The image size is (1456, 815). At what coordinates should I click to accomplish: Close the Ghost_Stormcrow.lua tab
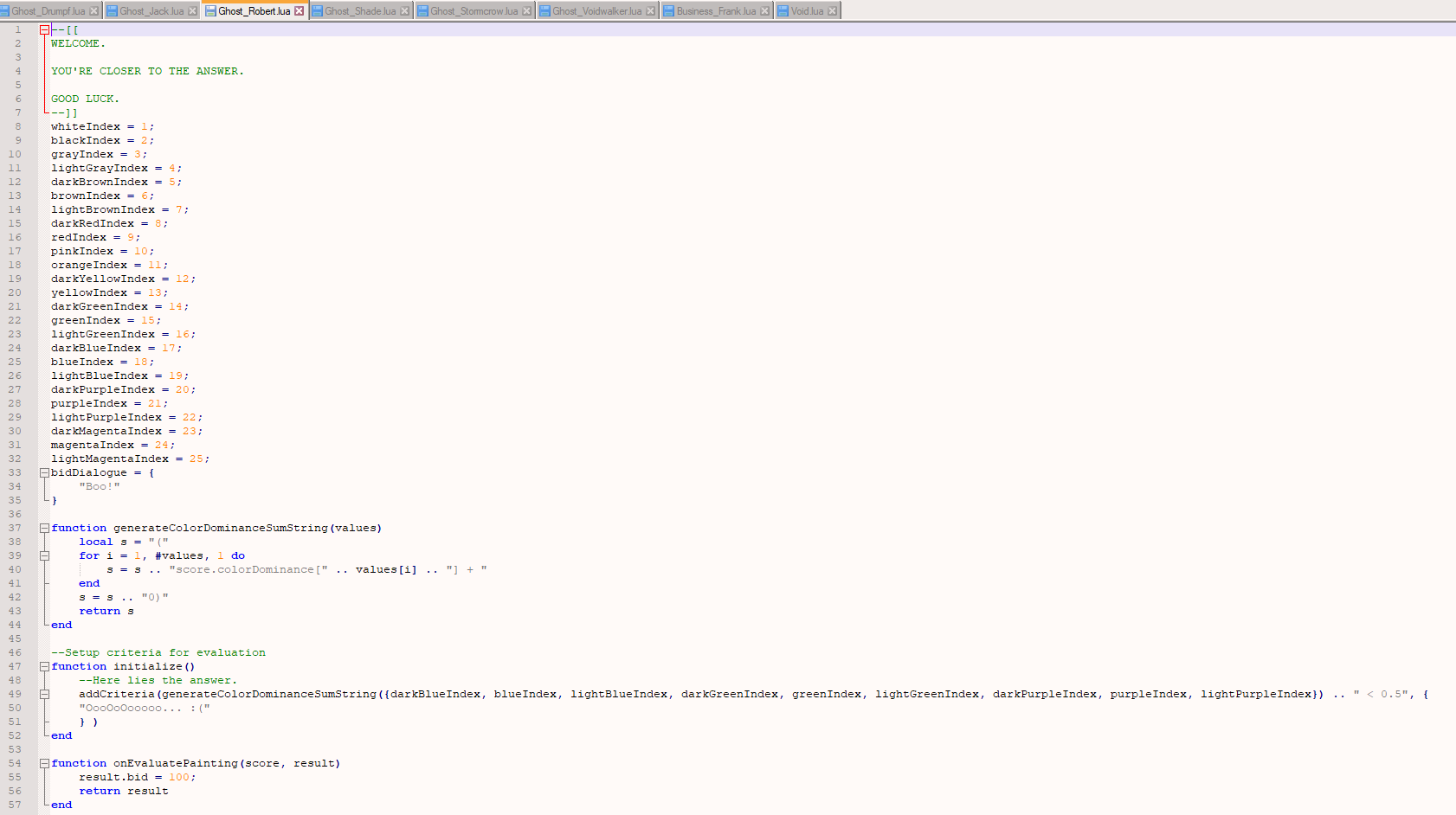(526, 11)
